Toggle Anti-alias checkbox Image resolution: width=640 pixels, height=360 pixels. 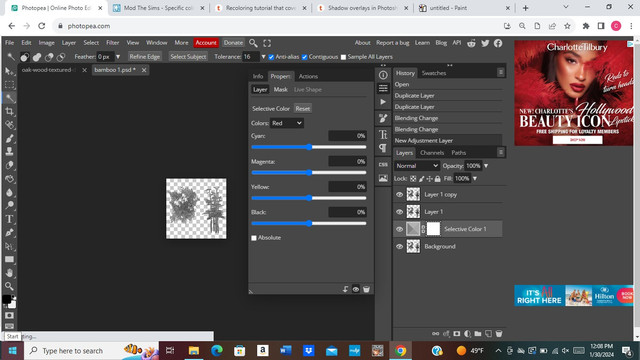click(271, 57)
